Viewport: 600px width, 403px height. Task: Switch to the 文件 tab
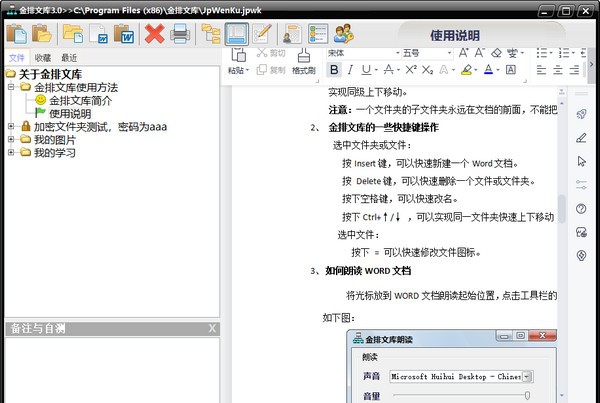pos(16,58)
